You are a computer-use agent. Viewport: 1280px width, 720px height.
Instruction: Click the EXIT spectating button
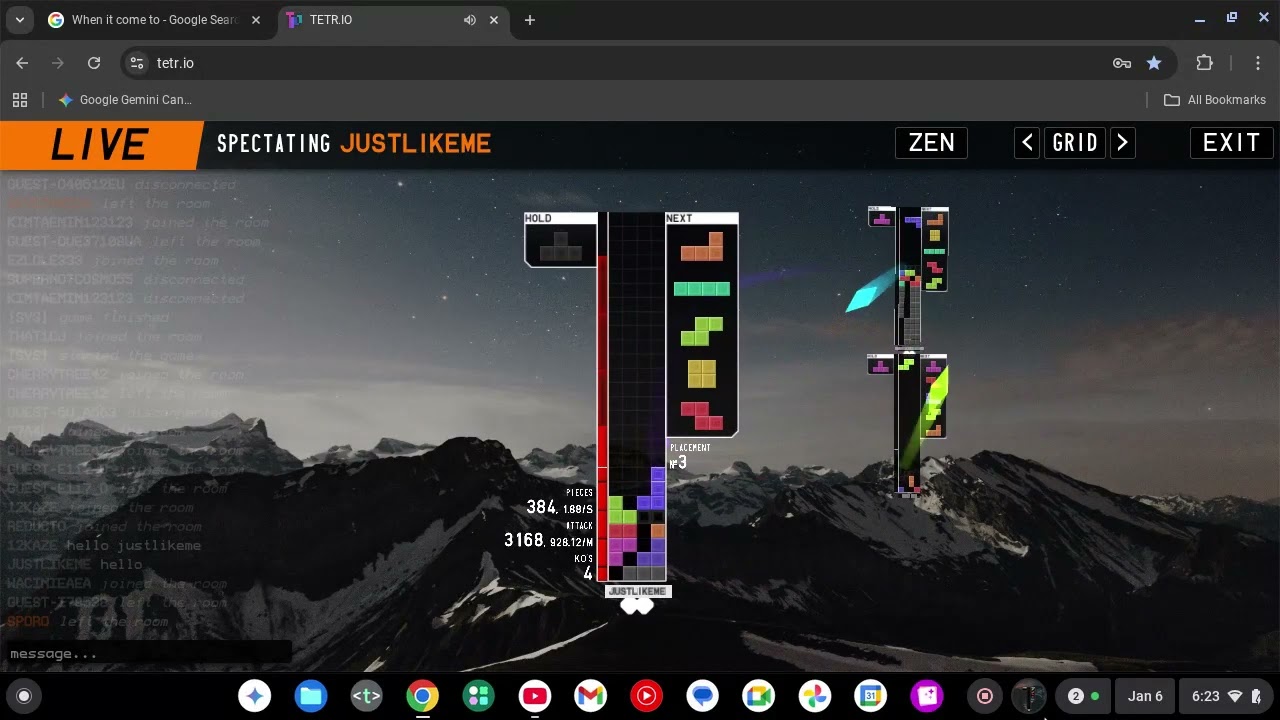pos(1231,143)
